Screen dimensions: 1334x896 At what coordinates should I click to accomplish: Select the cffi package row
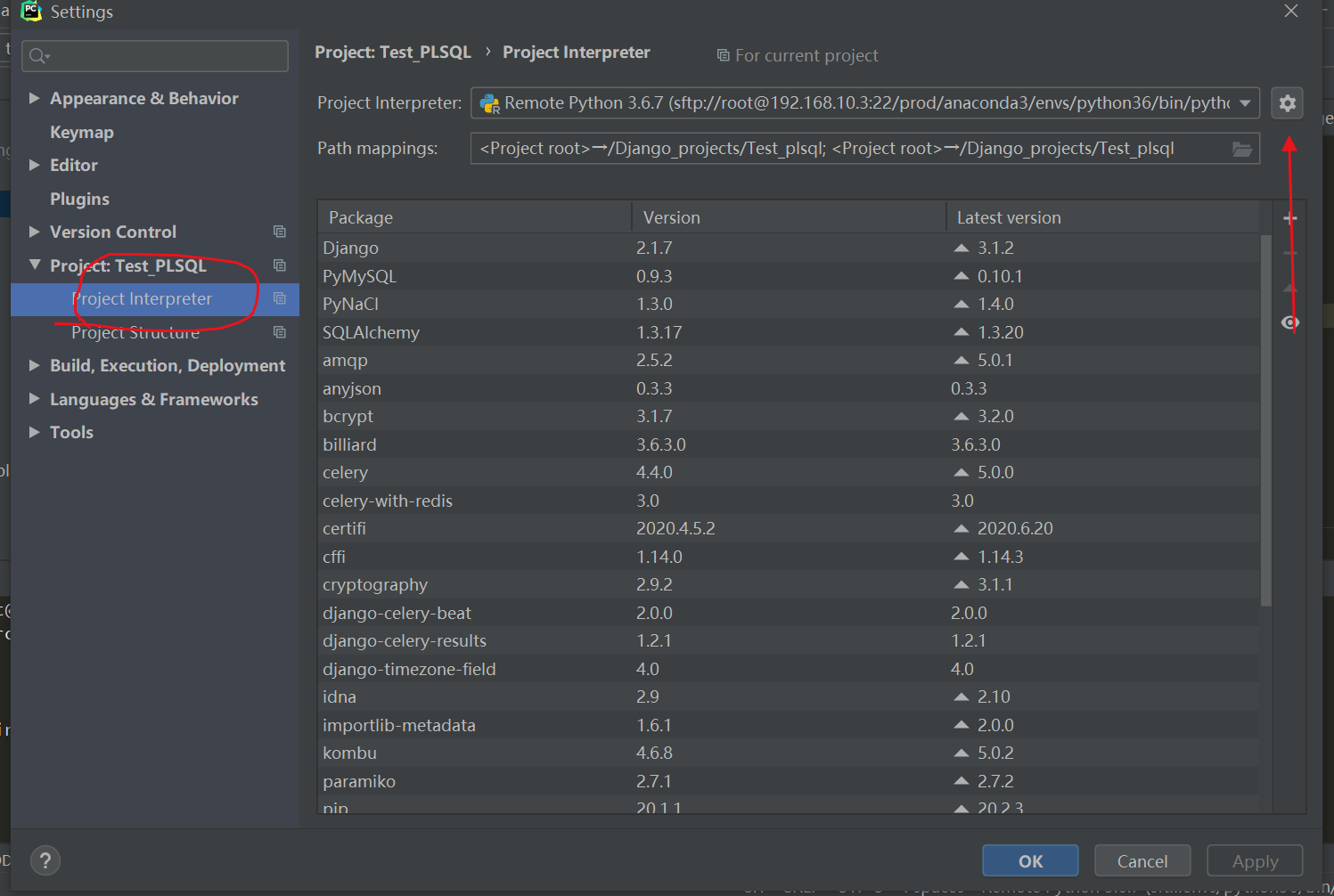pyautogui.click(x=789, y=557)
